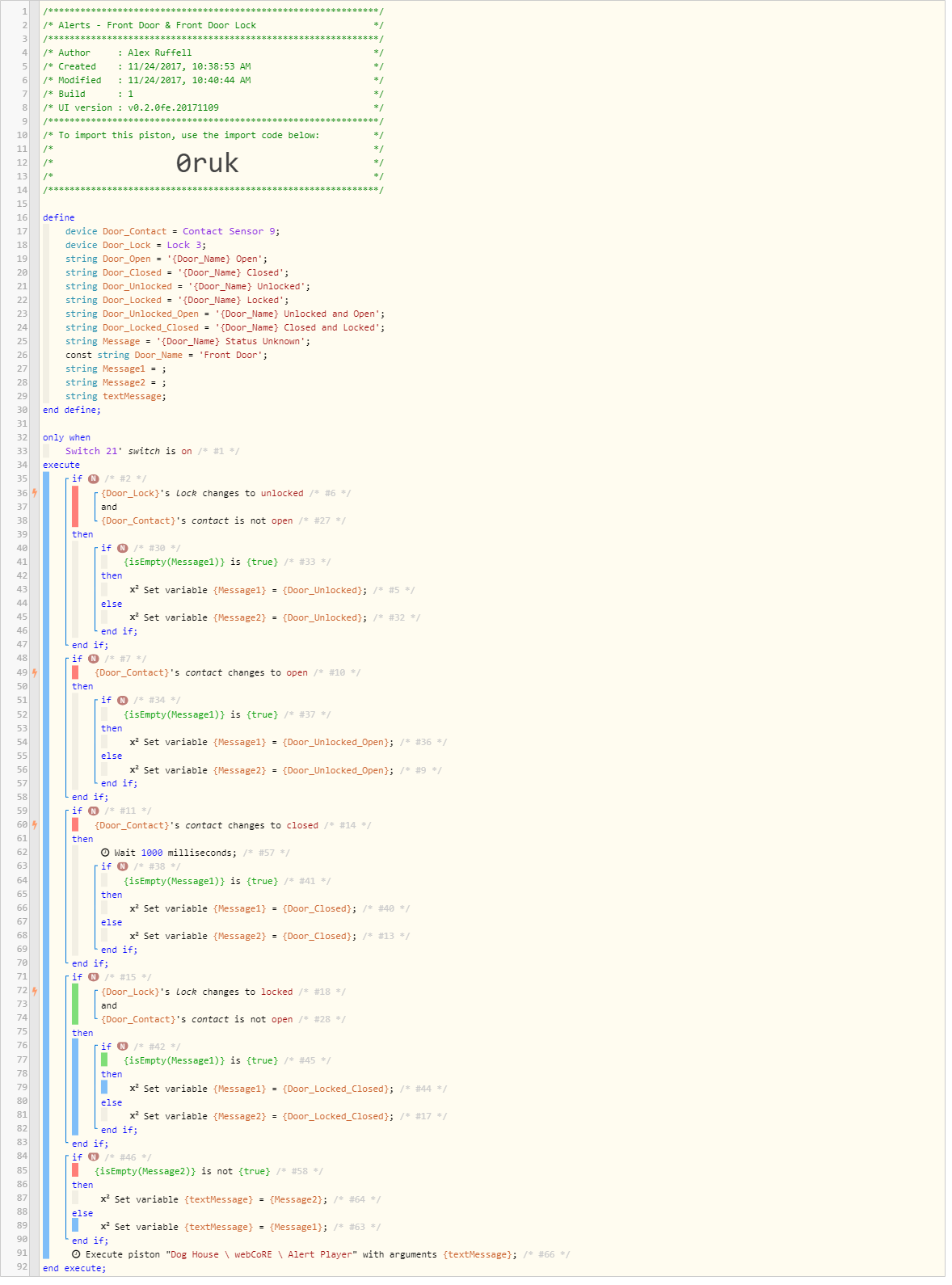Click the clock icon before Wait 1000 milliseconds
Viewport: 952px width, 1285px height.
pyautogui.click(x=105, y=853)
